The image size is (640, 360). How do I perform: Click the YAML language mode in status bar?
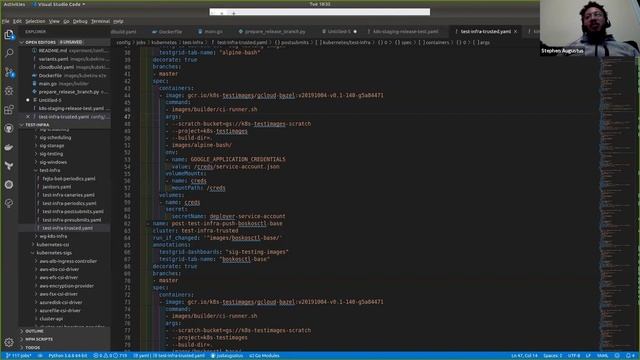(602, 356)
